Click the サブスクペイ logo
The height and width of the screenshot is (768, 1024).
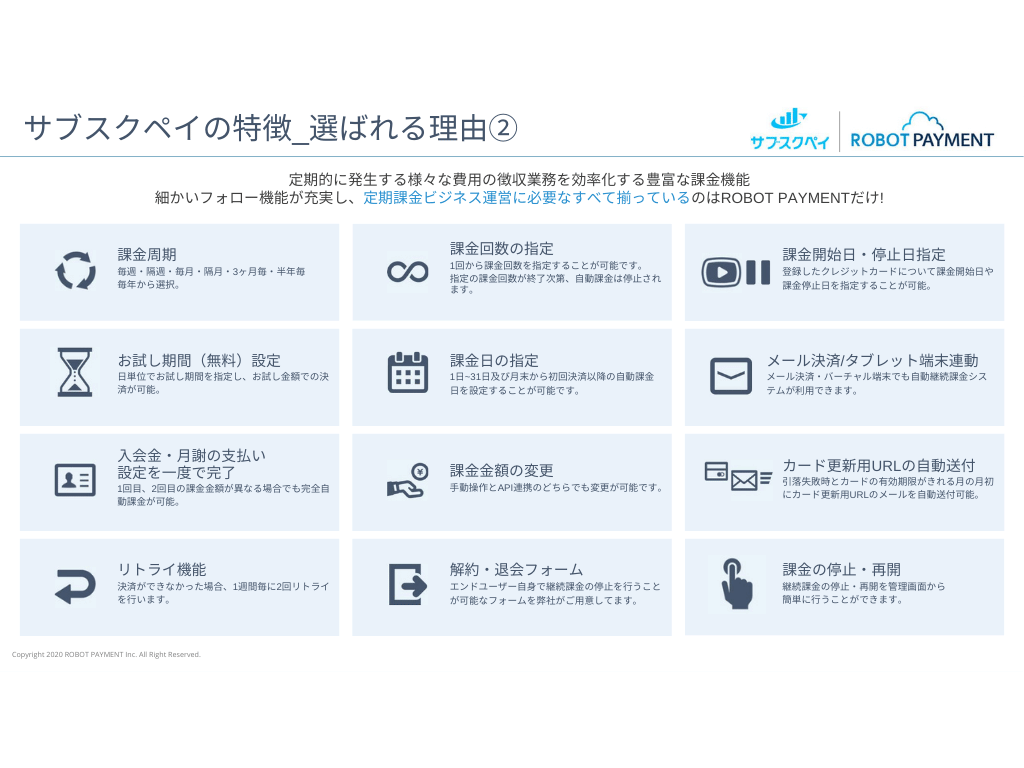(789, 130)
